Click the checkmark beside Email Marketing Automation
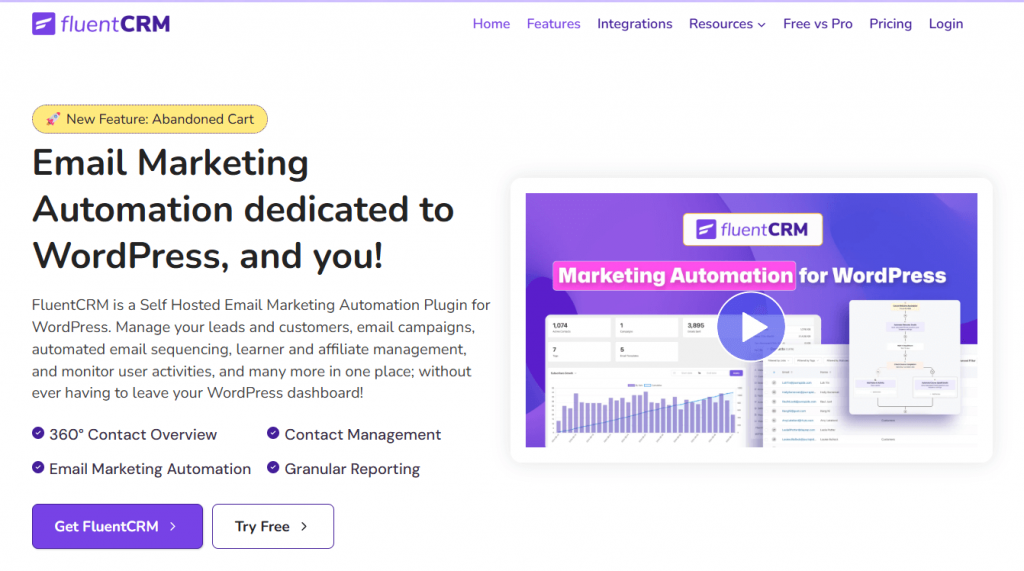 pyautogui.click(x=38, y=468)
